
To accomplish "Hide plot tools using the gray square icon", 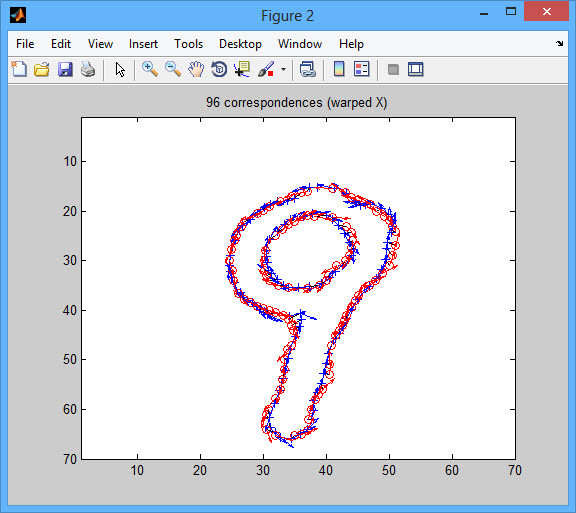I will [x=393, y=69].
